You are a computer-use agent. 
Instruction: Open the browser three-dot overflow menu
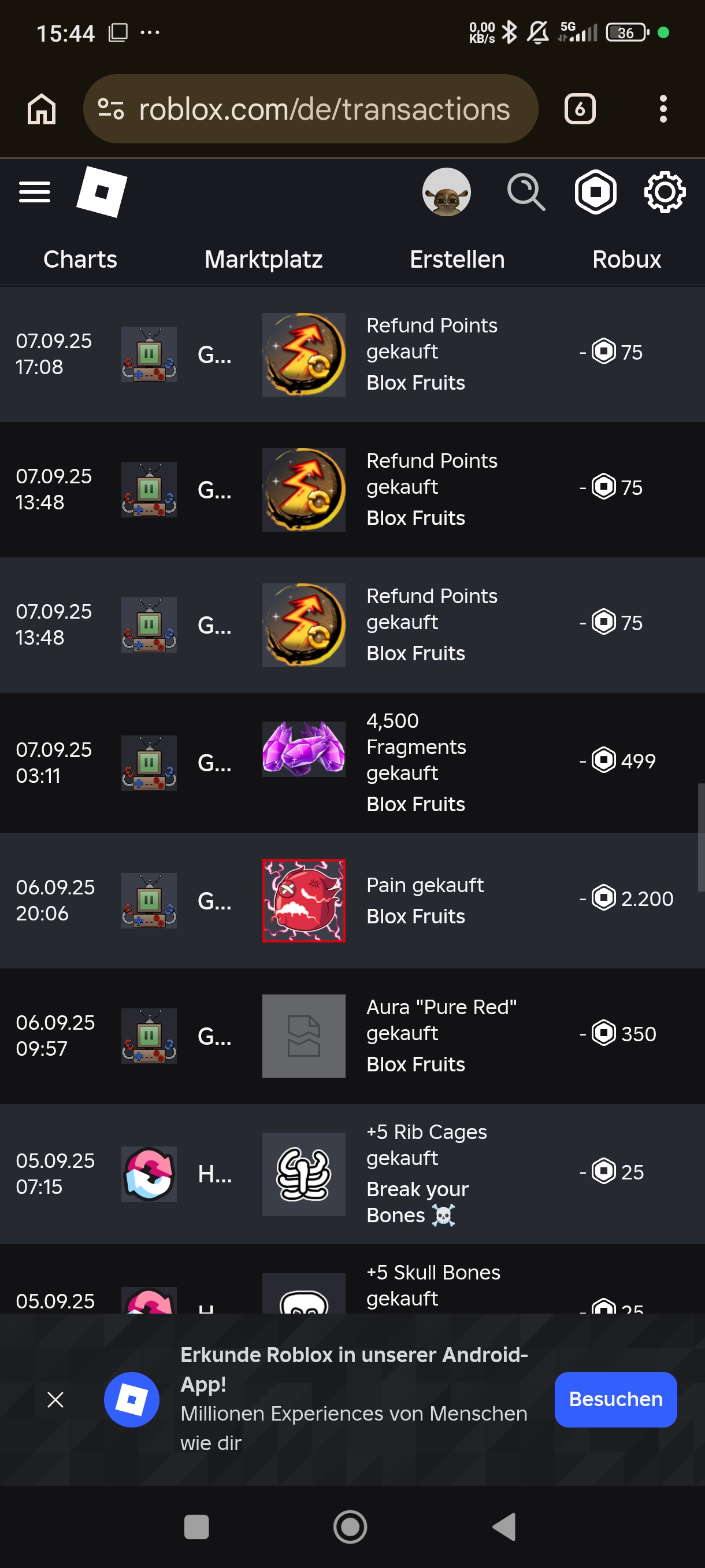point(663,110)
